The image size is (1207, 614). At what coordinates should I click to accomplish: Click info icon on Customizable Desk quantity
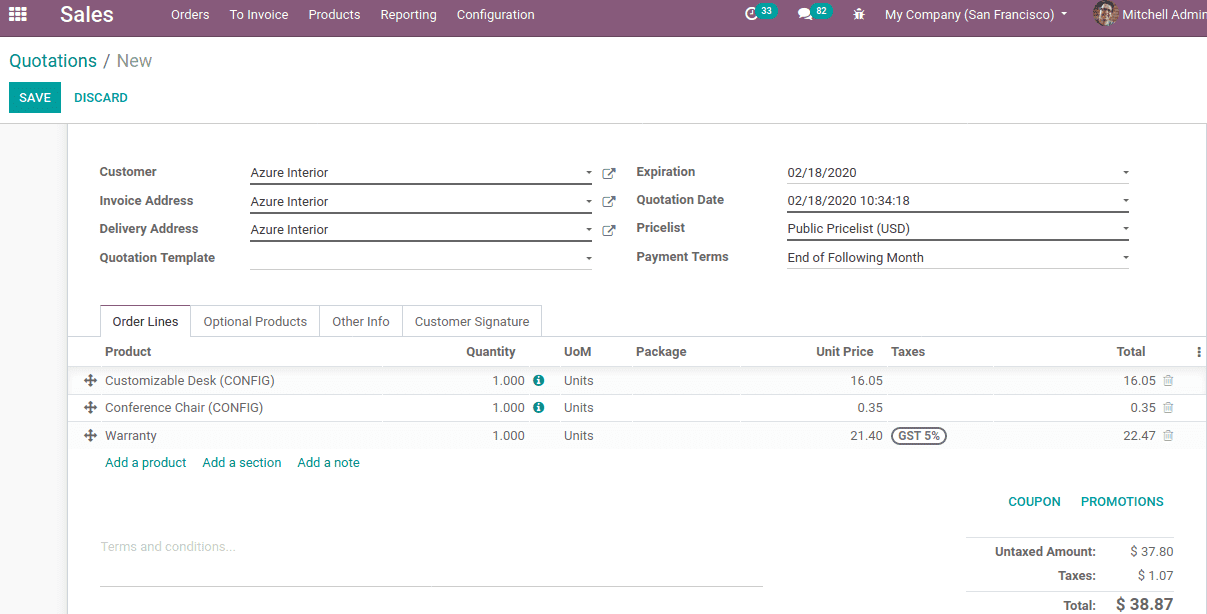[538, 380]
